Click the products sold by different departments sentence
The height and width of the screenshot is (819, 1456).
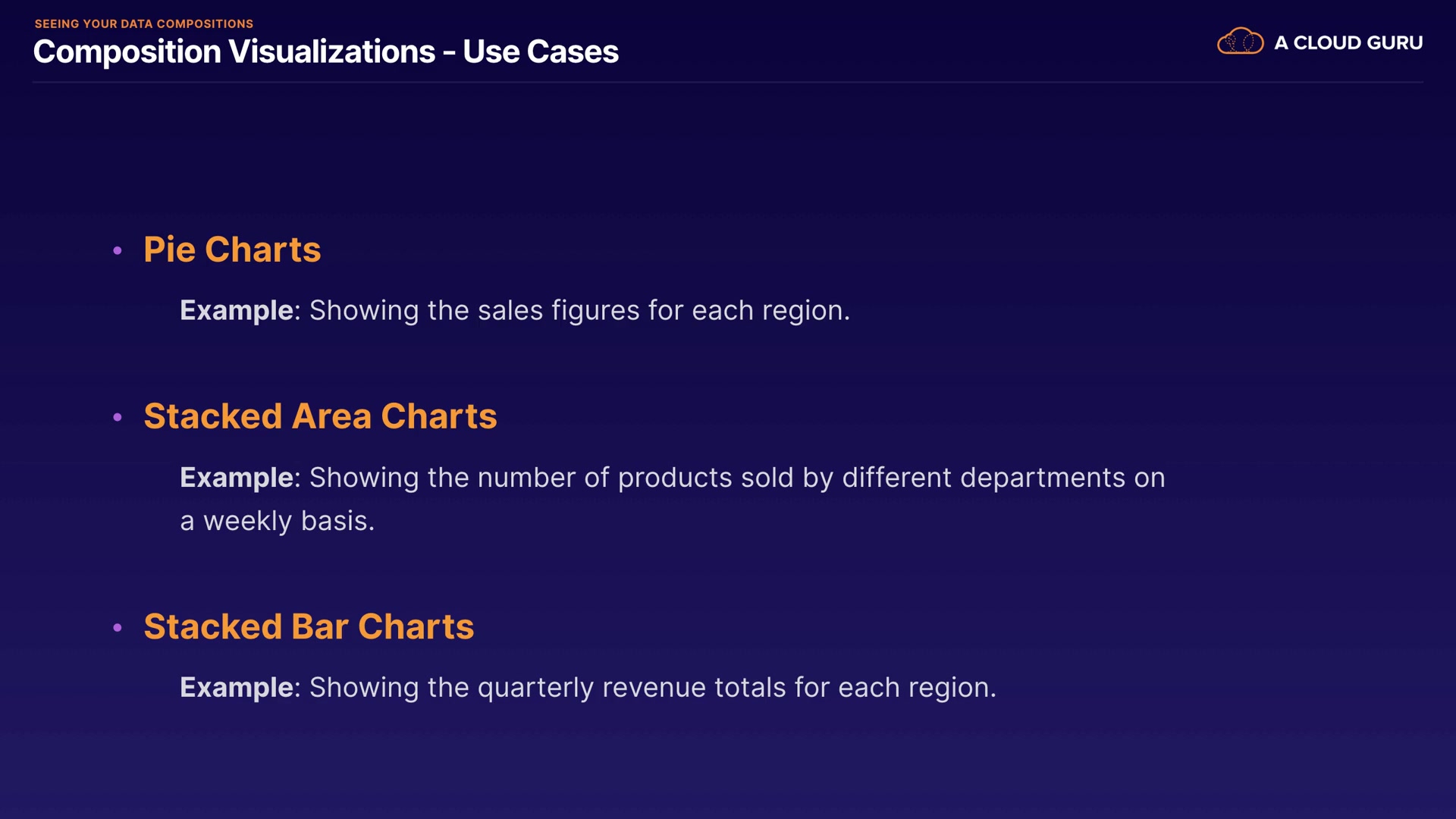[x=737, y=478]
